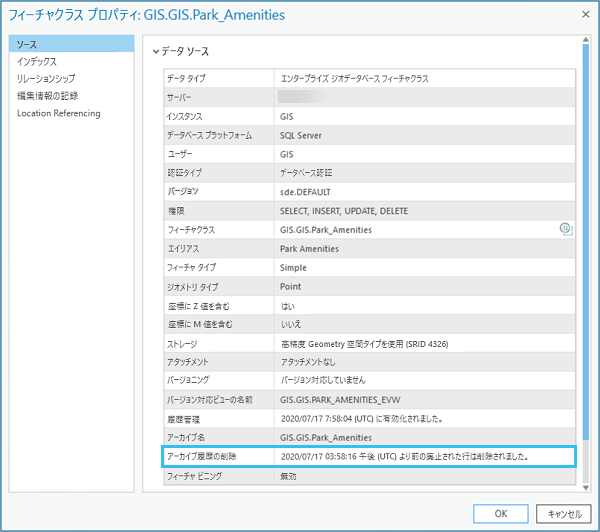600x532 pixels.
Task: Select the アーカイブ履歴の削除 value cell
Action: click(x=425, y=456)
